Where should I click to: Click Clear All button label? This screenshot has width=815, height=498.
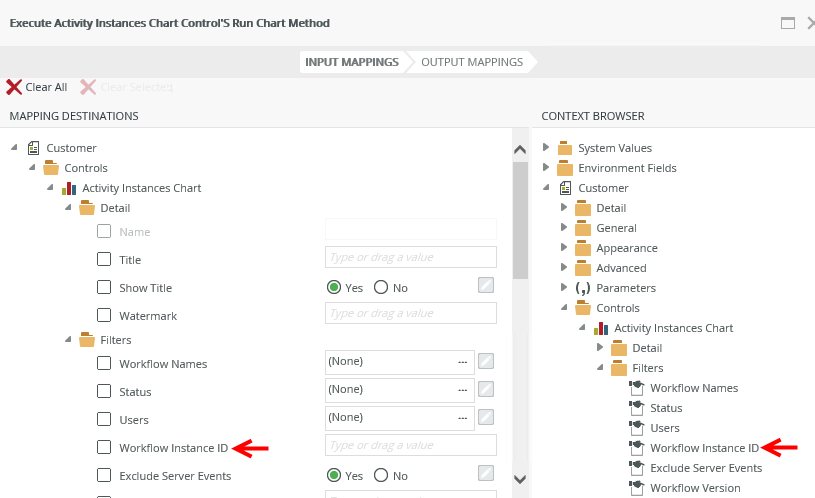point(46,87)
